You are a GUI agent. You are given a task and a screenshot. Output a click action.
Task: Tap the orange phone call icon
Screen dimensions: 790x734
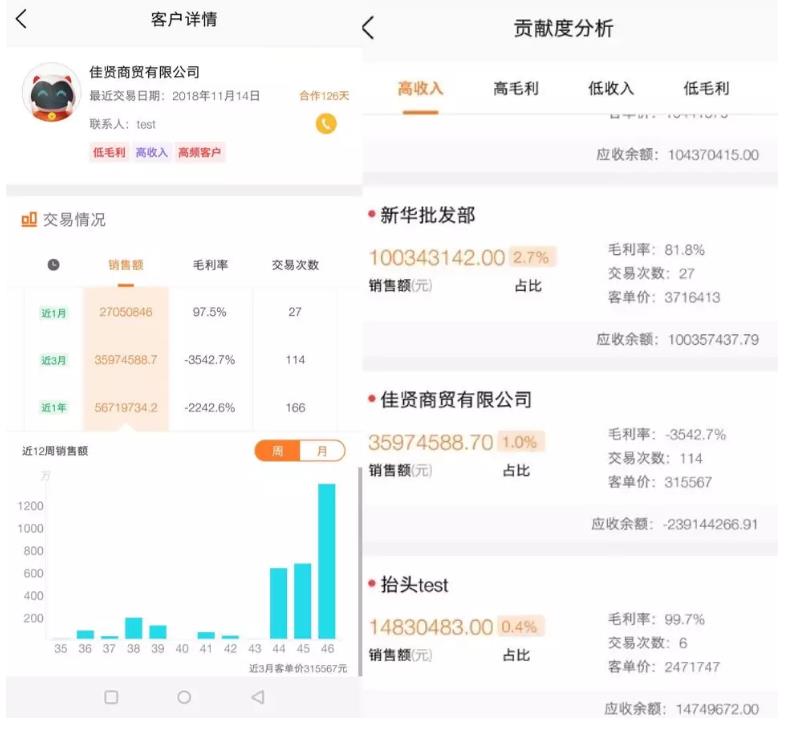pyautogui.click(x=326, y=123)
